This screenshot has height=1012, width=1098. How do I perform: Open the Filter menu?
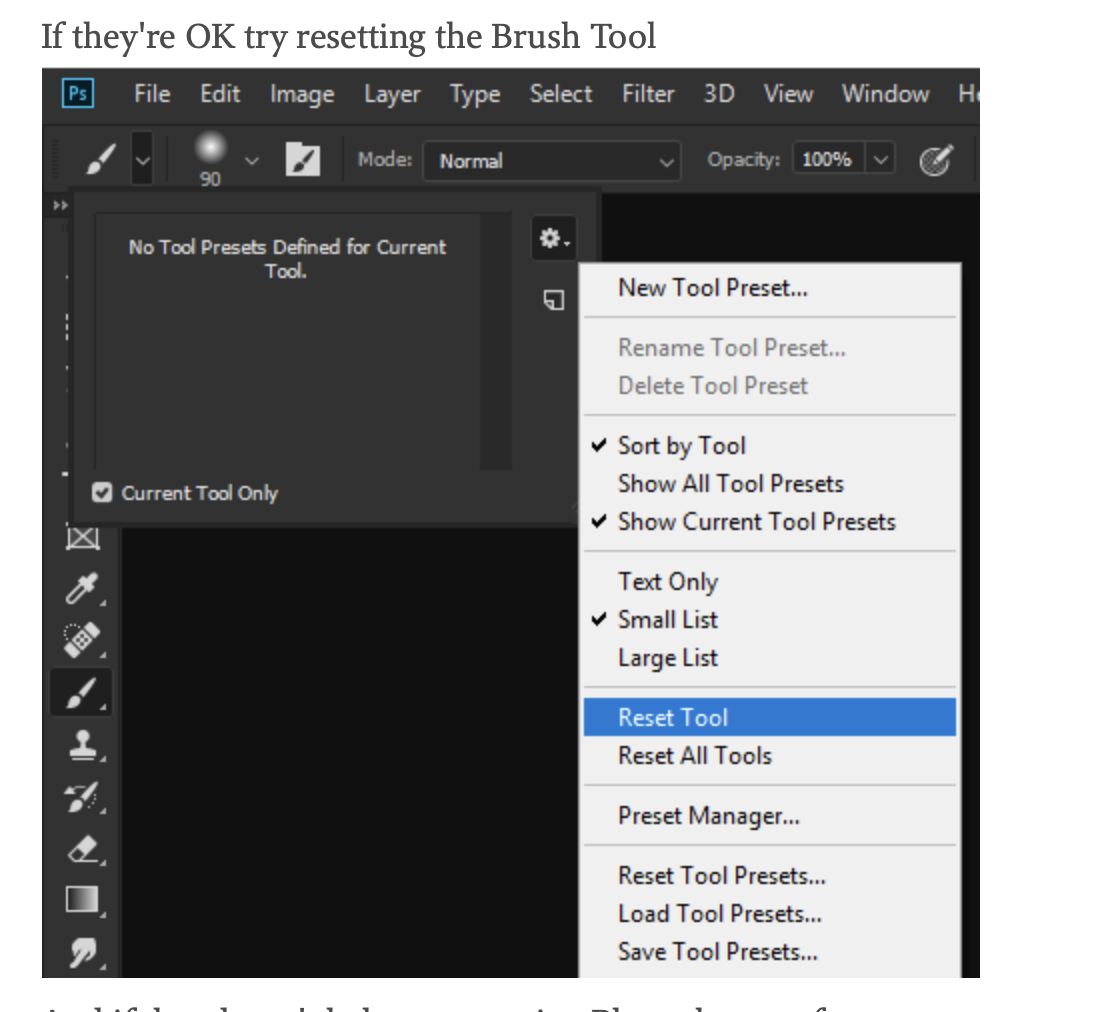tap(648, 93)
